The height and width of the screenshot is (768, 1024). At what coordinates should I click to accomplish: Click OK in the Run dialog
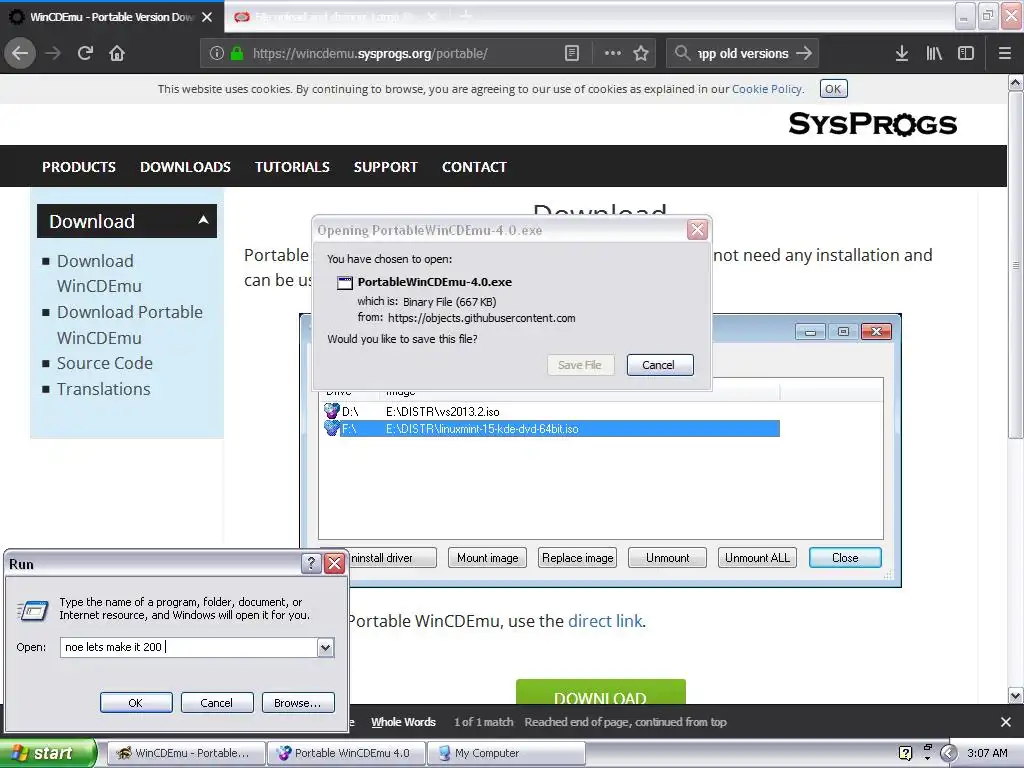(136, 703)
